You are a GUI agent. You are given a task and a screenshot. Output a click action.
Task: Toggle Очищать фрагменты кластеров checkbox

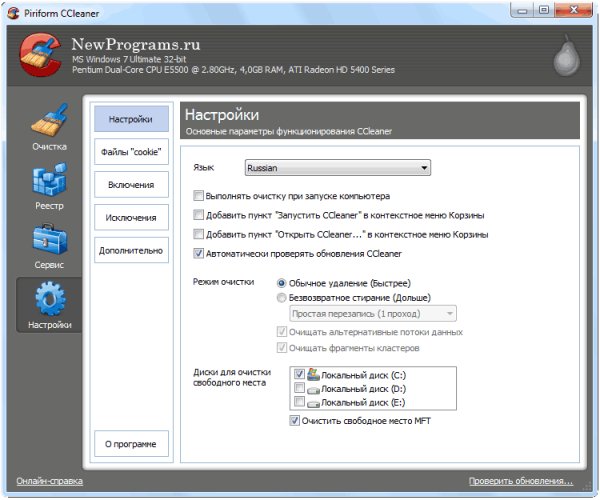(282, 348)
